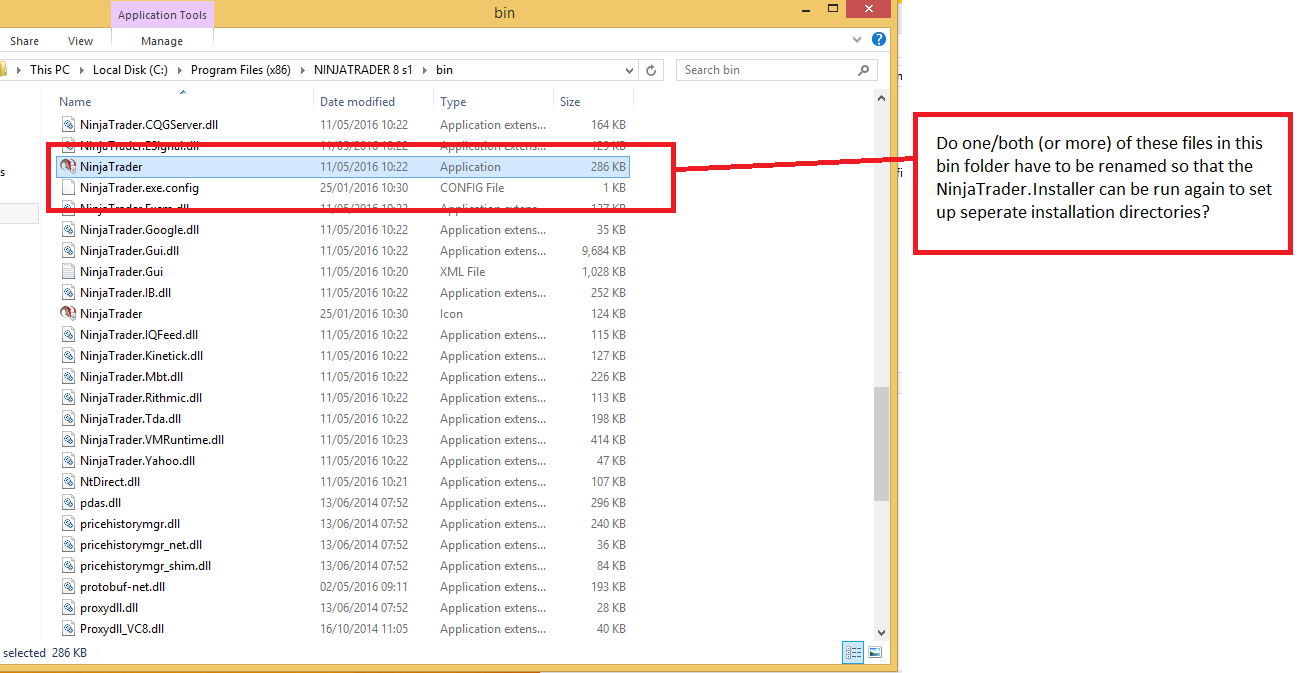
Task: Select pricehistorymgr.dll file icon
Action: (x=68, y=524)
